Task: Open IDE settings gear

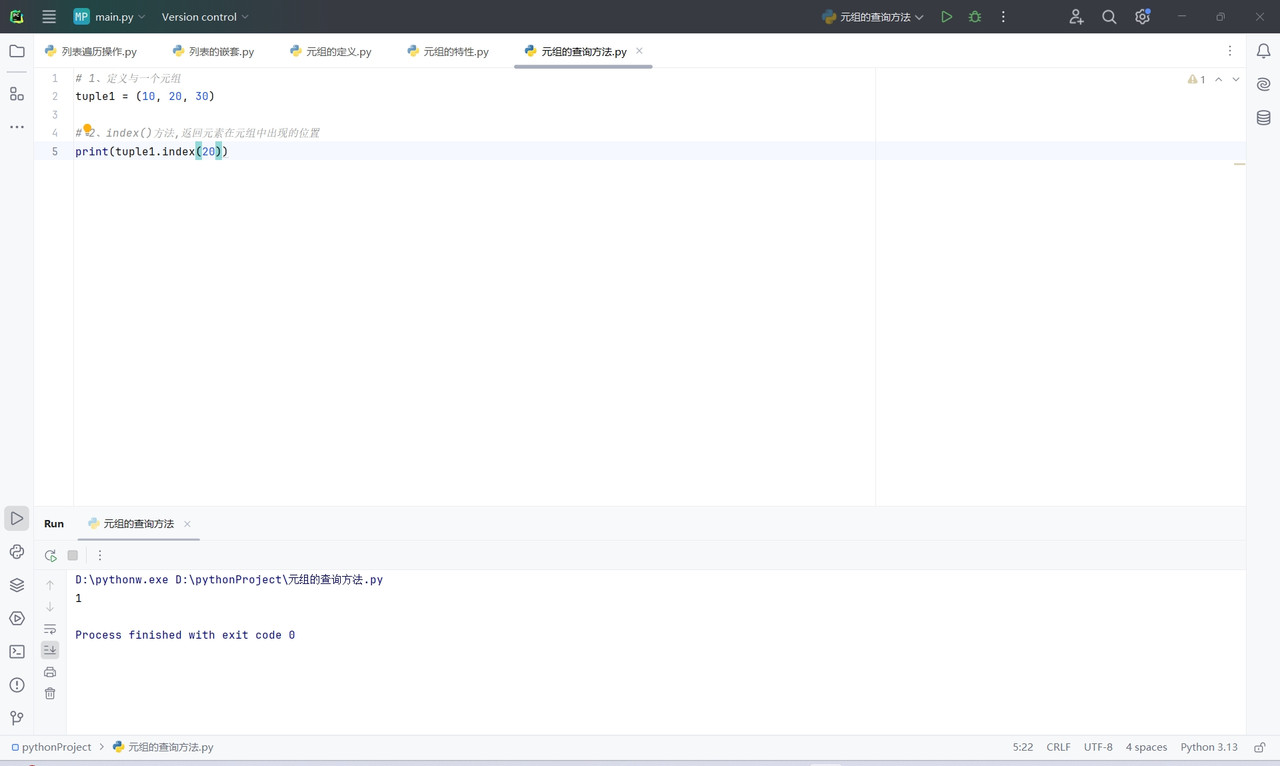Action: 1142,17
